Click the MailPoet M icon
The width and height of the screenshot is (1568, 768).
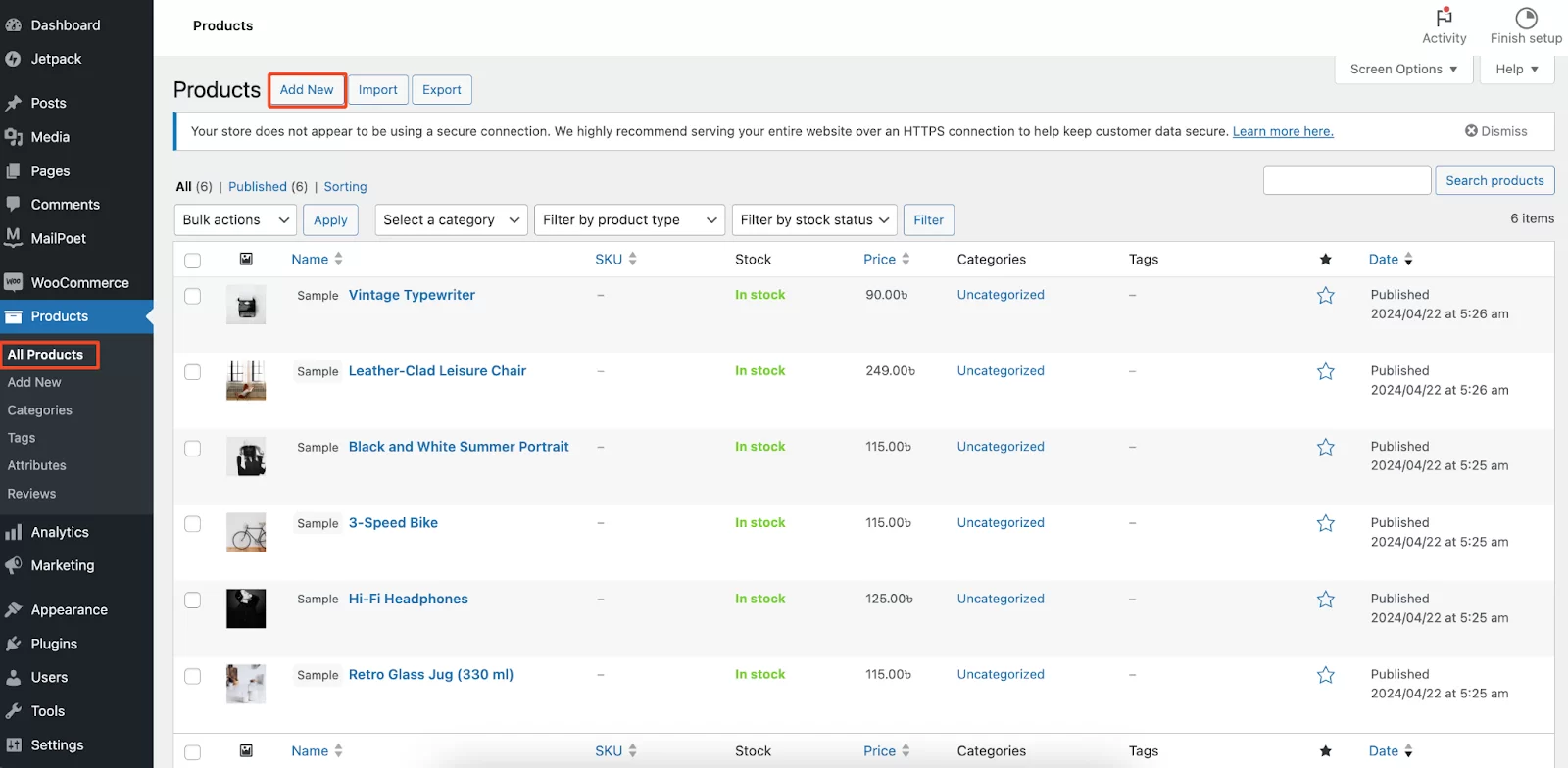[14, 237]
